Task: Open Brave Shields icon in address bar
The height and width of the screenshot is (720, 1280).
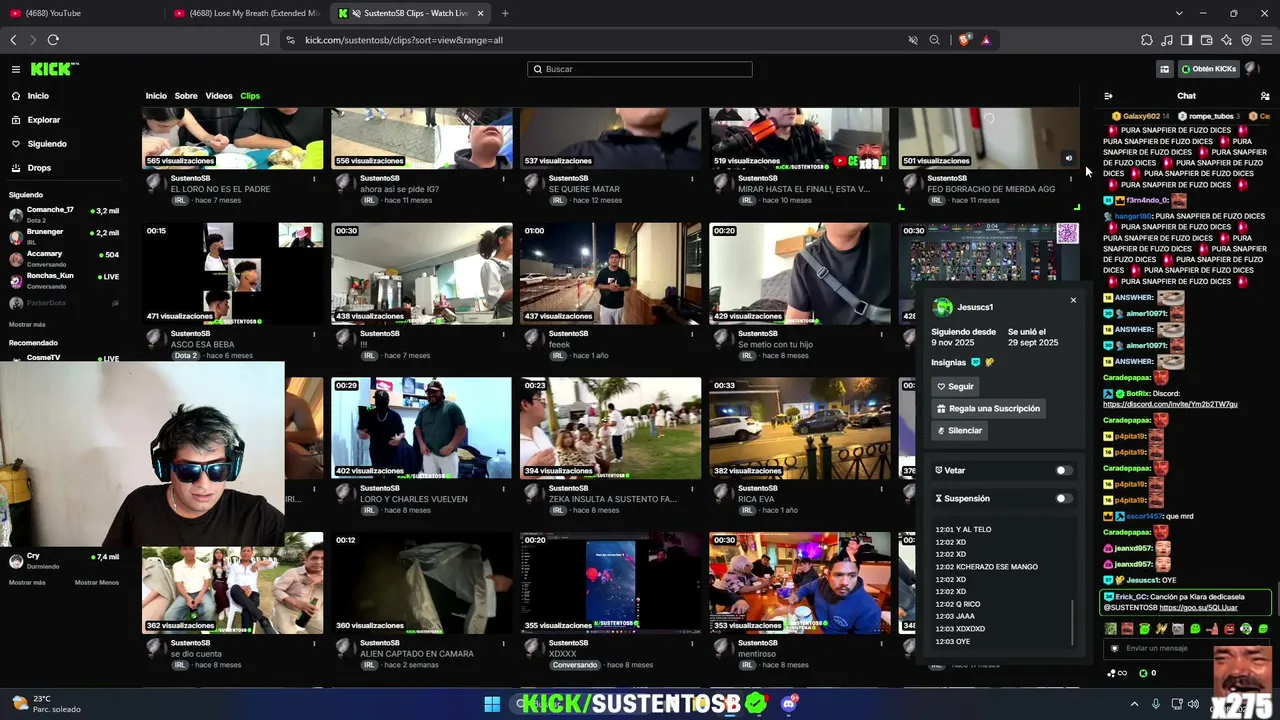Action: pos(964,40)
